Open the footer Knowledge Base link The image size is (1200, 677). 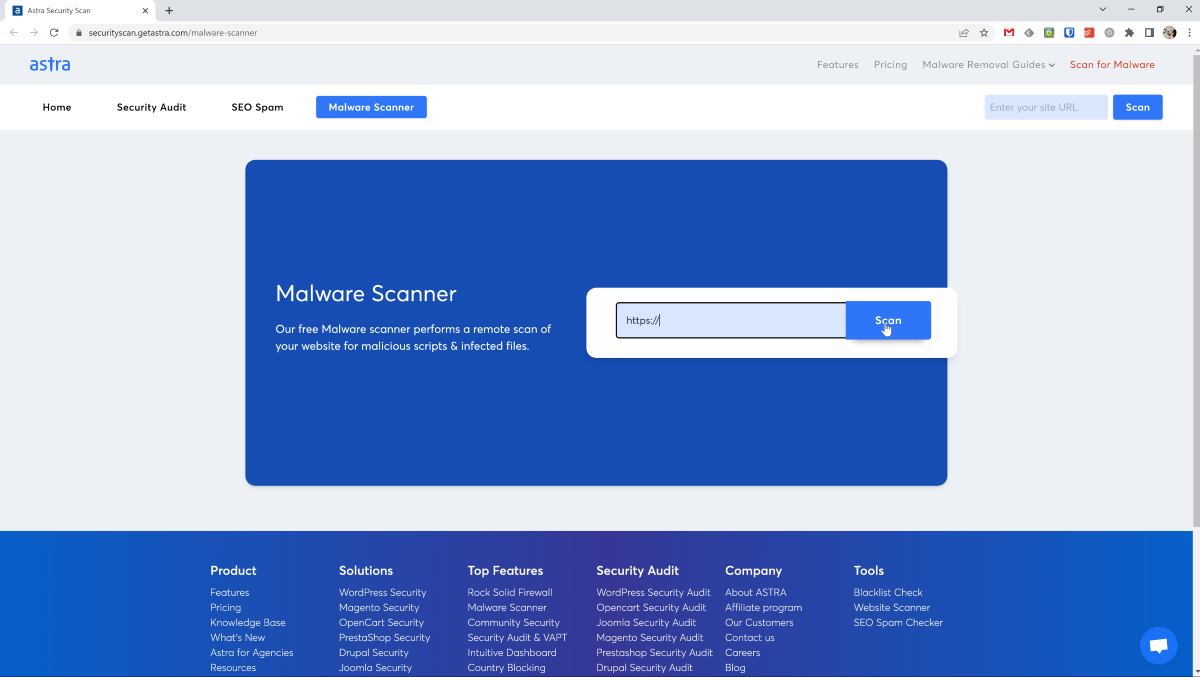click(248, 623)
